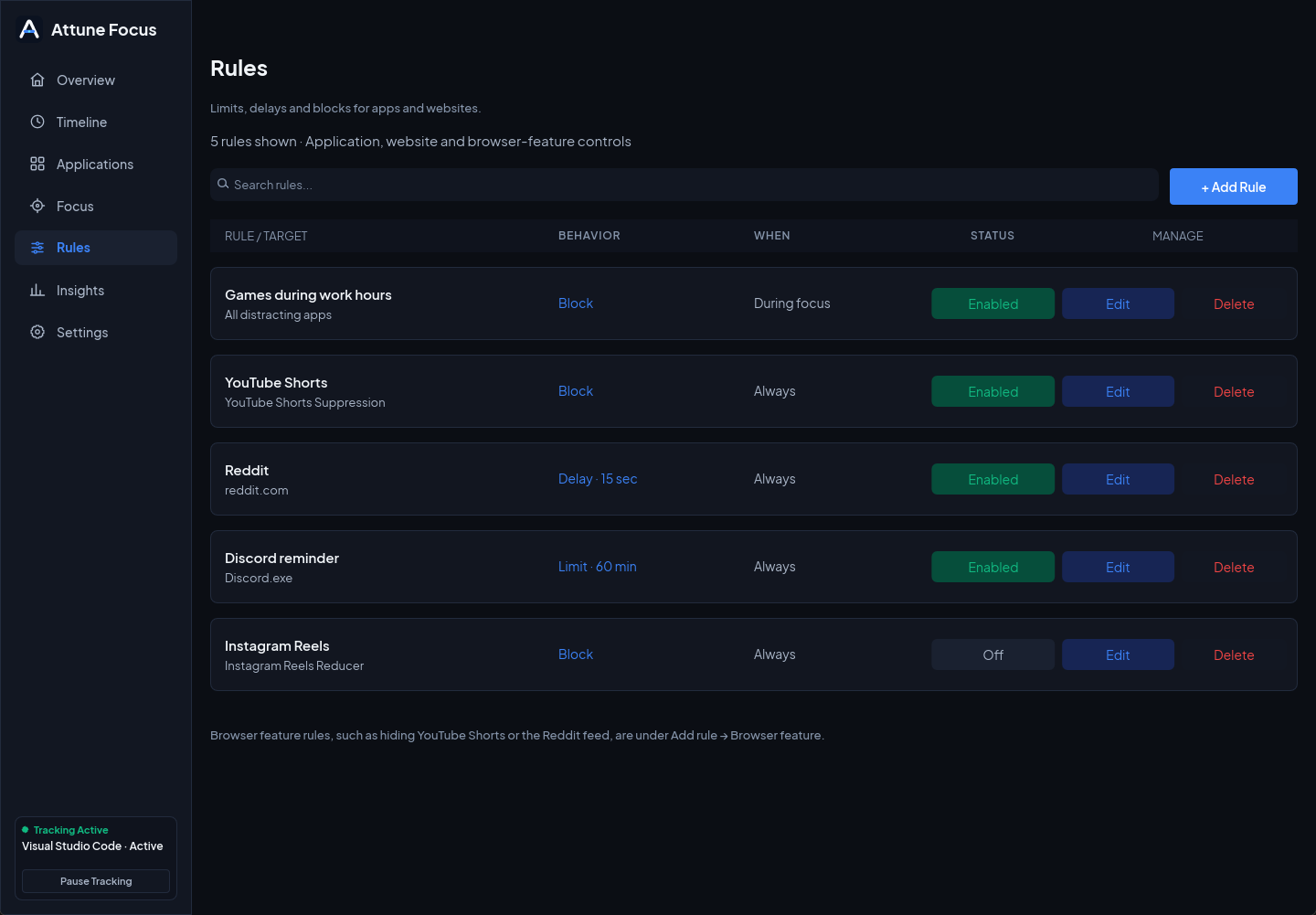Click the Rules sliders icon
This screenshot has height=915, width=1316.
(x=37, y=248)
